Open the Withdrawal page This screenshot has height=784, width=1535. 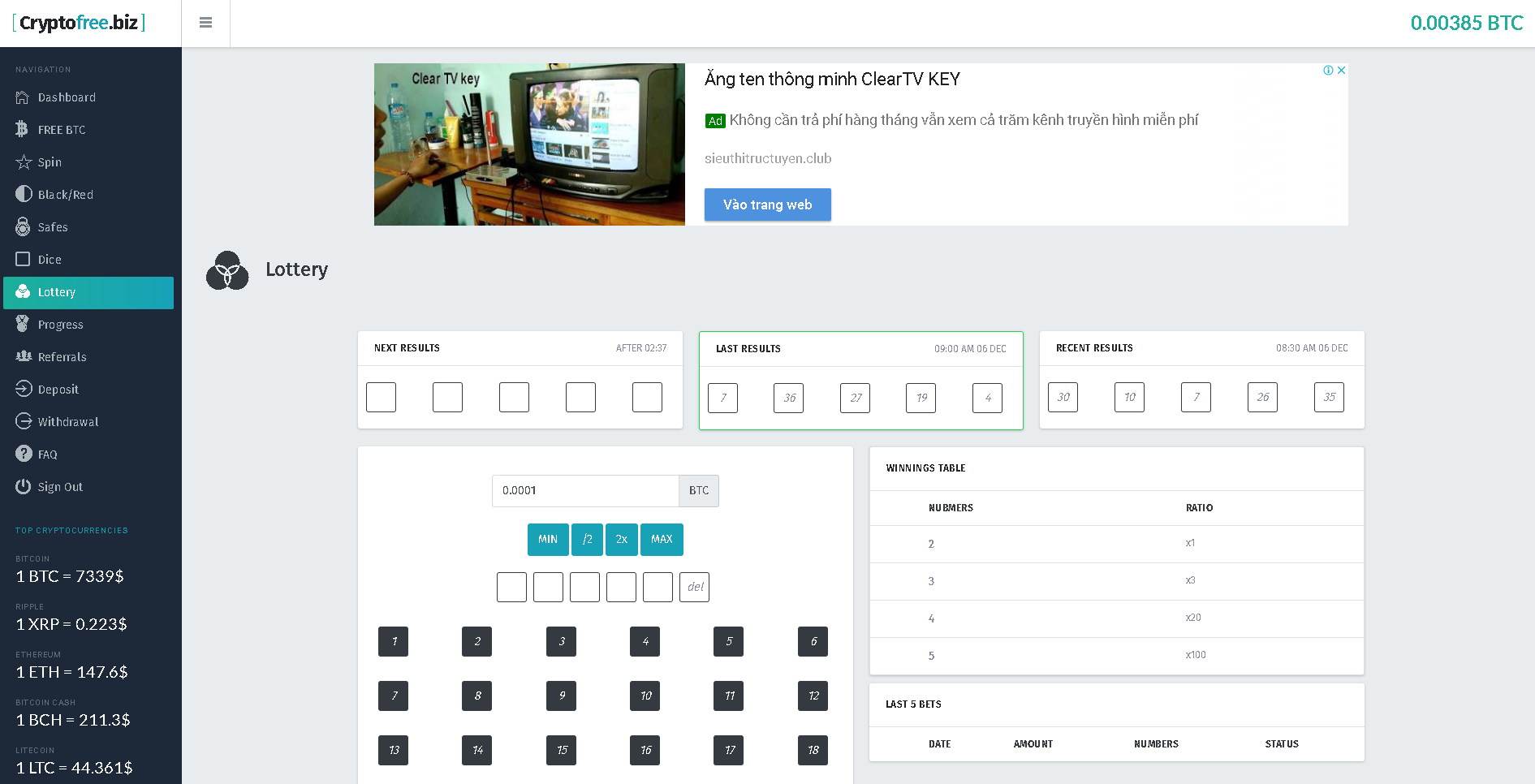tap(68, 422)
